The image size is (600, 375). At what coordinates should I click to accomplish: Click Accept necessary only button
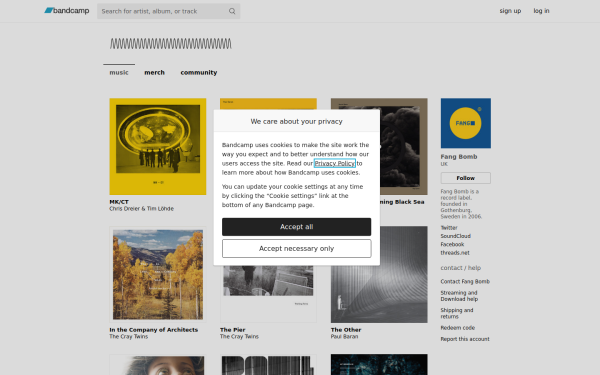click(297, 249)
